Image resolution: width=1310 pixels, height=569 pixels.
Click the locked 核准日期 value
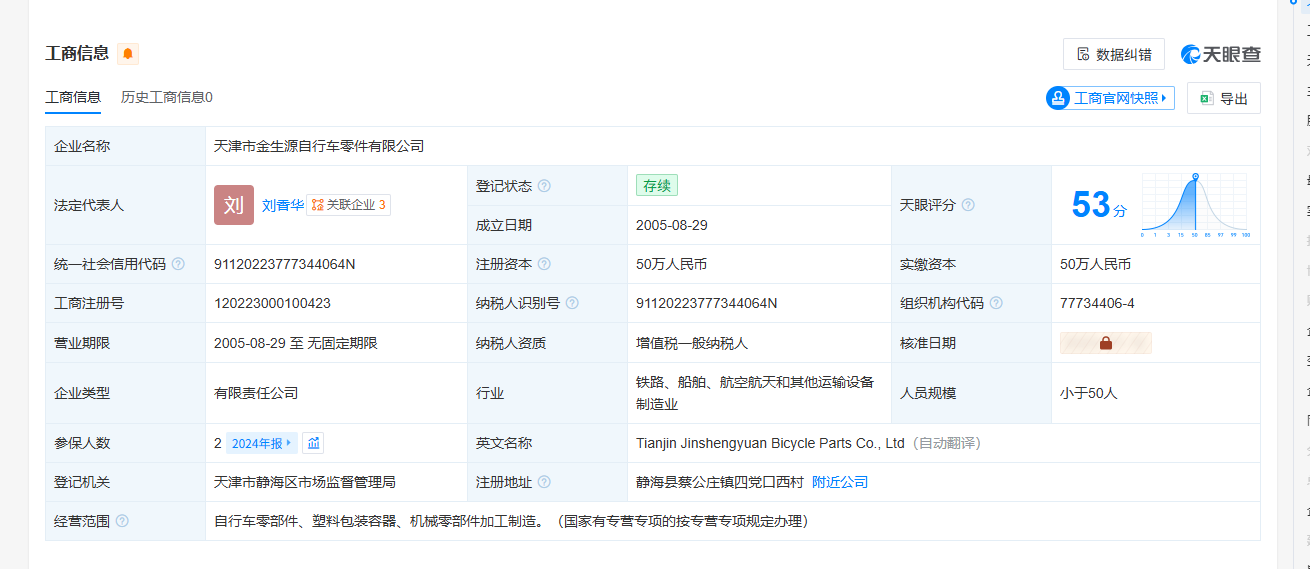pos(1105,343)
